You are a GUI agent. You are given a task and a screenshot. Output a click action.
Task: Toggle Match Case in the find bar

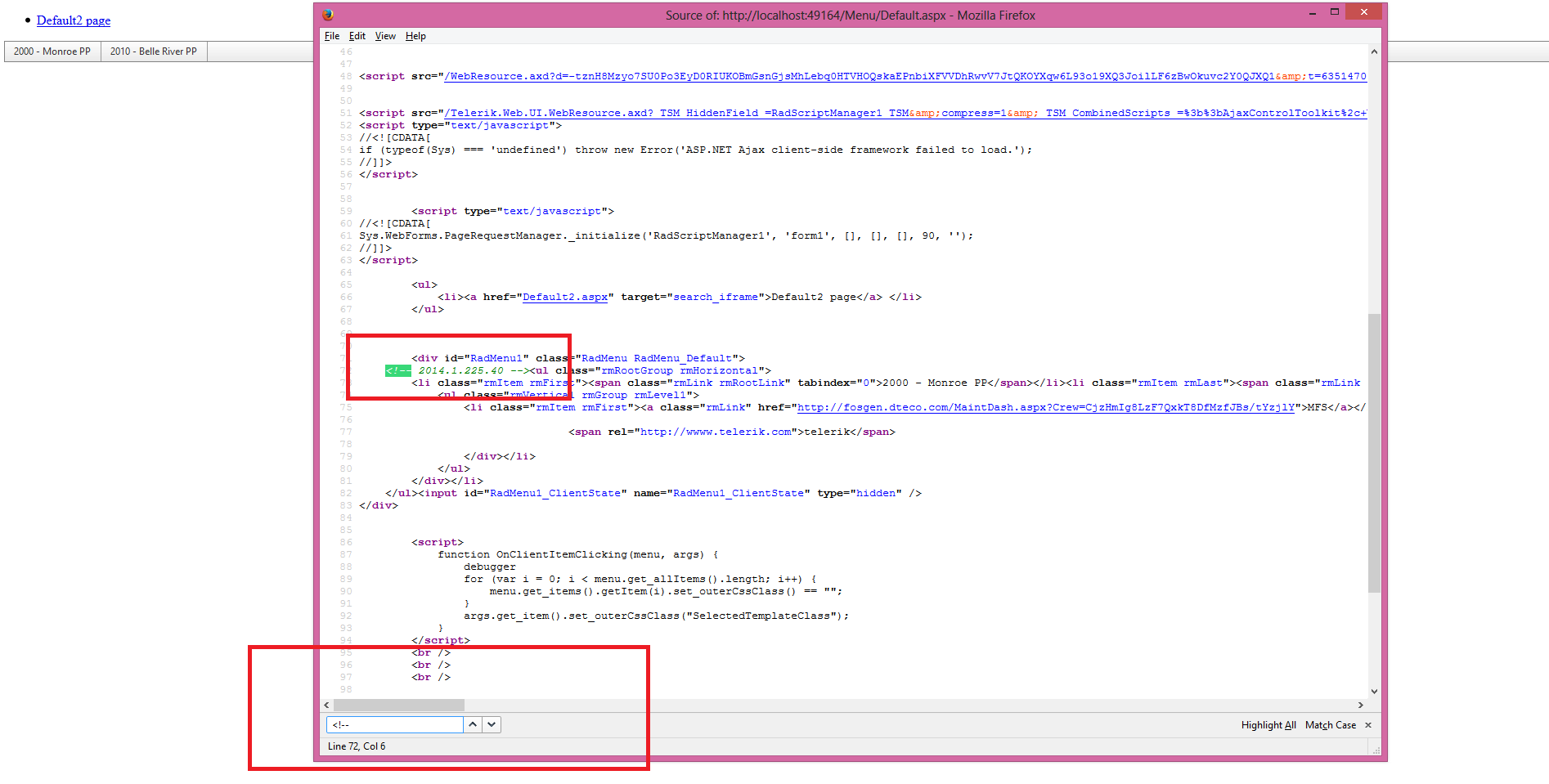pos(1331,725)
